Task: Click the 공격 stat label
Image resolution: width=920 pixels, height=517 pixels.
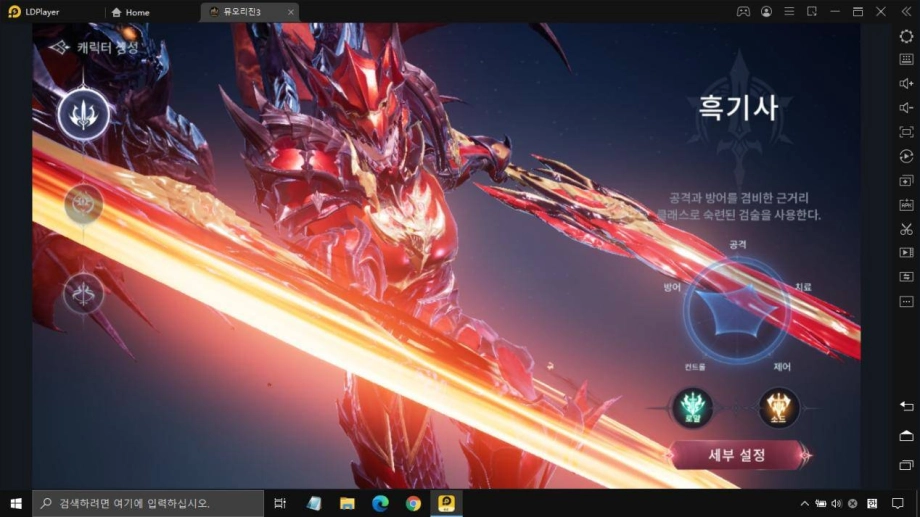Action: [x=738, y=245]
